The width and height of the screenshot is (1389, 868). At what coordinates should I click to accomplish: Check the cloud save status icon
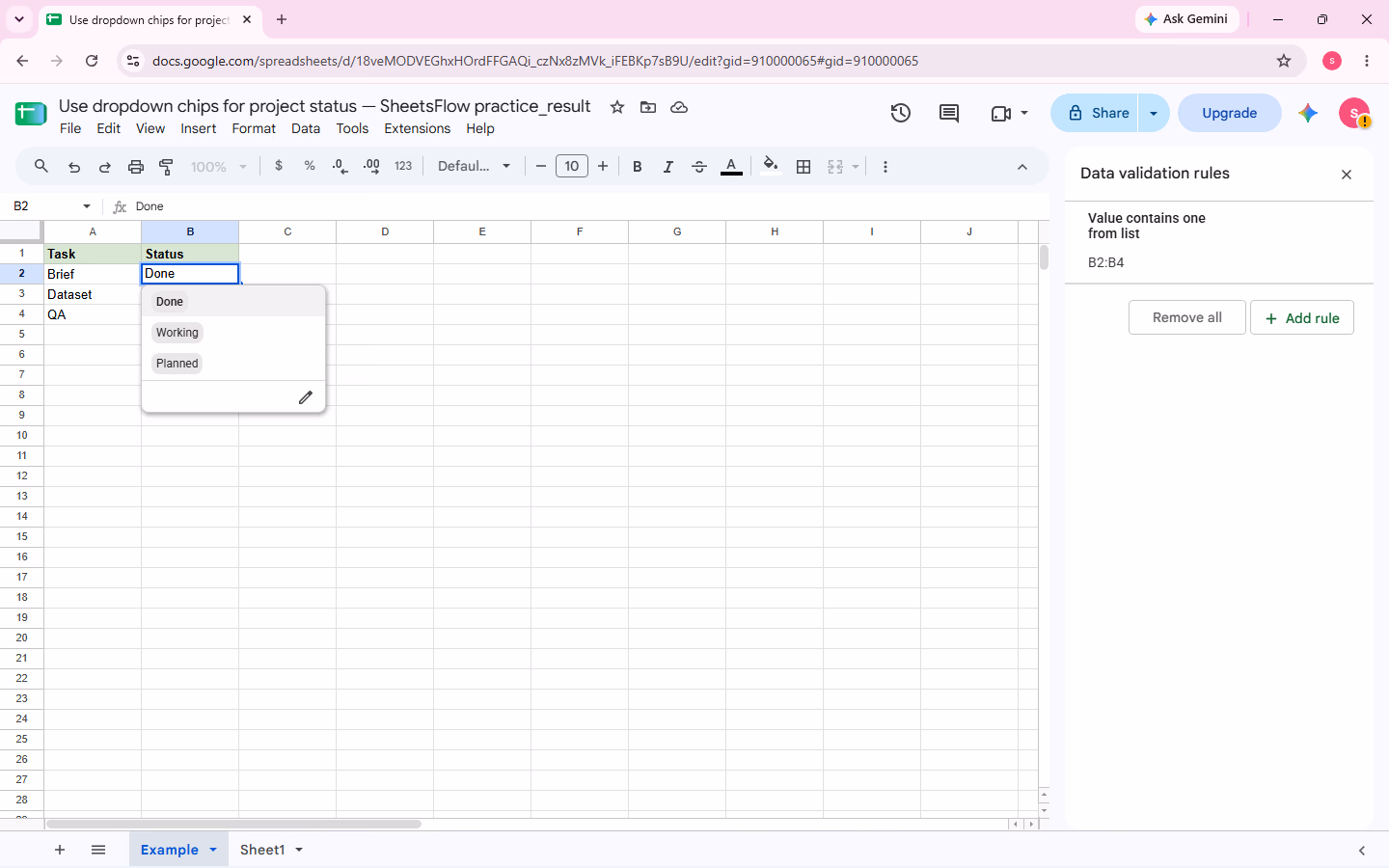[x=679, y=107]
